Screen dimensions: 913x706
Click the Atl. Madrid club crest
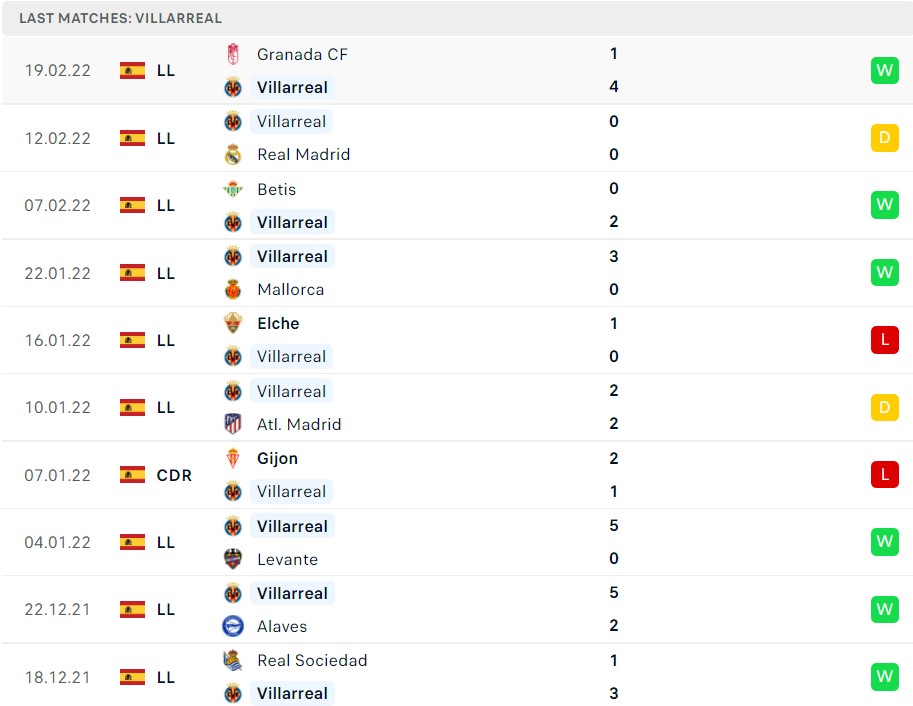pyautogui.click(x=232, y=424)
